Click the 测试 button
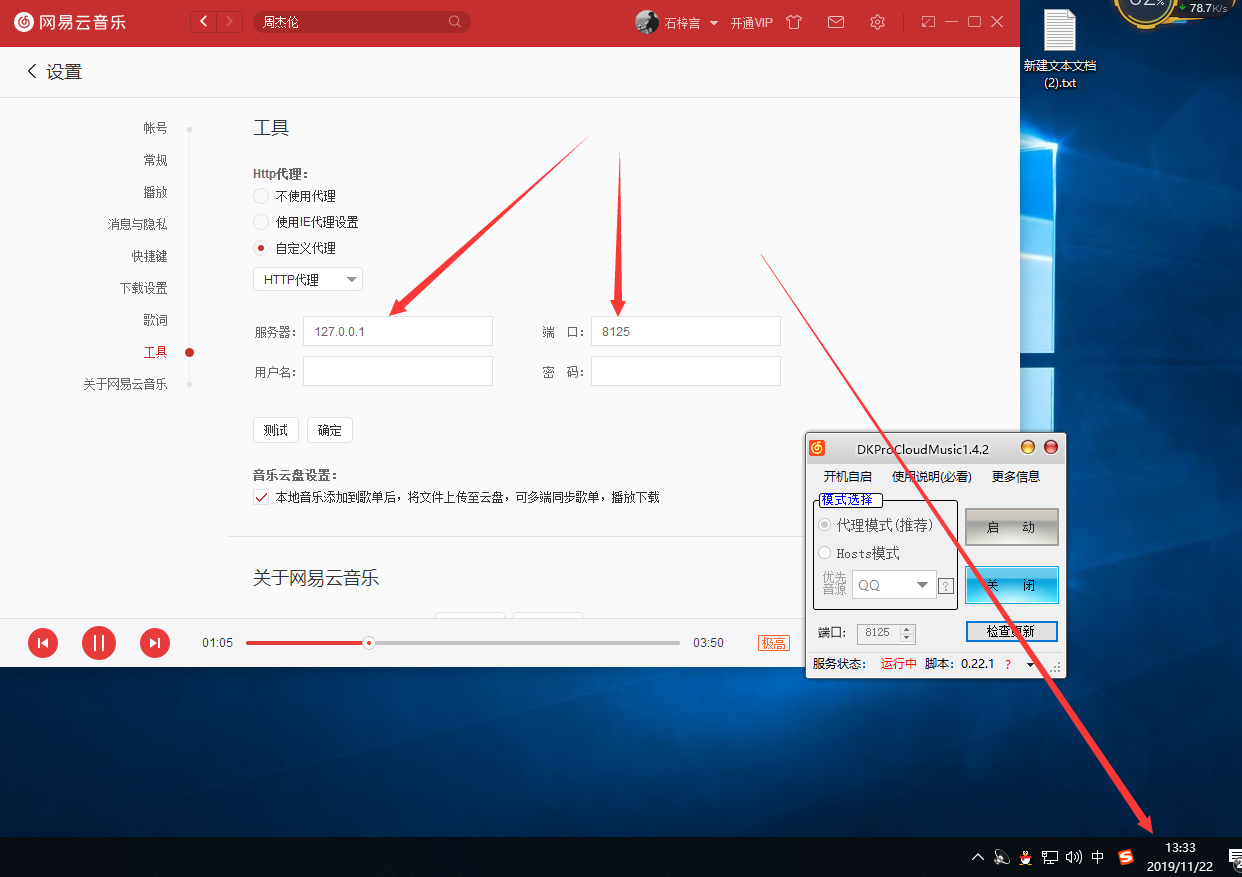Viewport: 1242px width, 877px height. (275, 430)
